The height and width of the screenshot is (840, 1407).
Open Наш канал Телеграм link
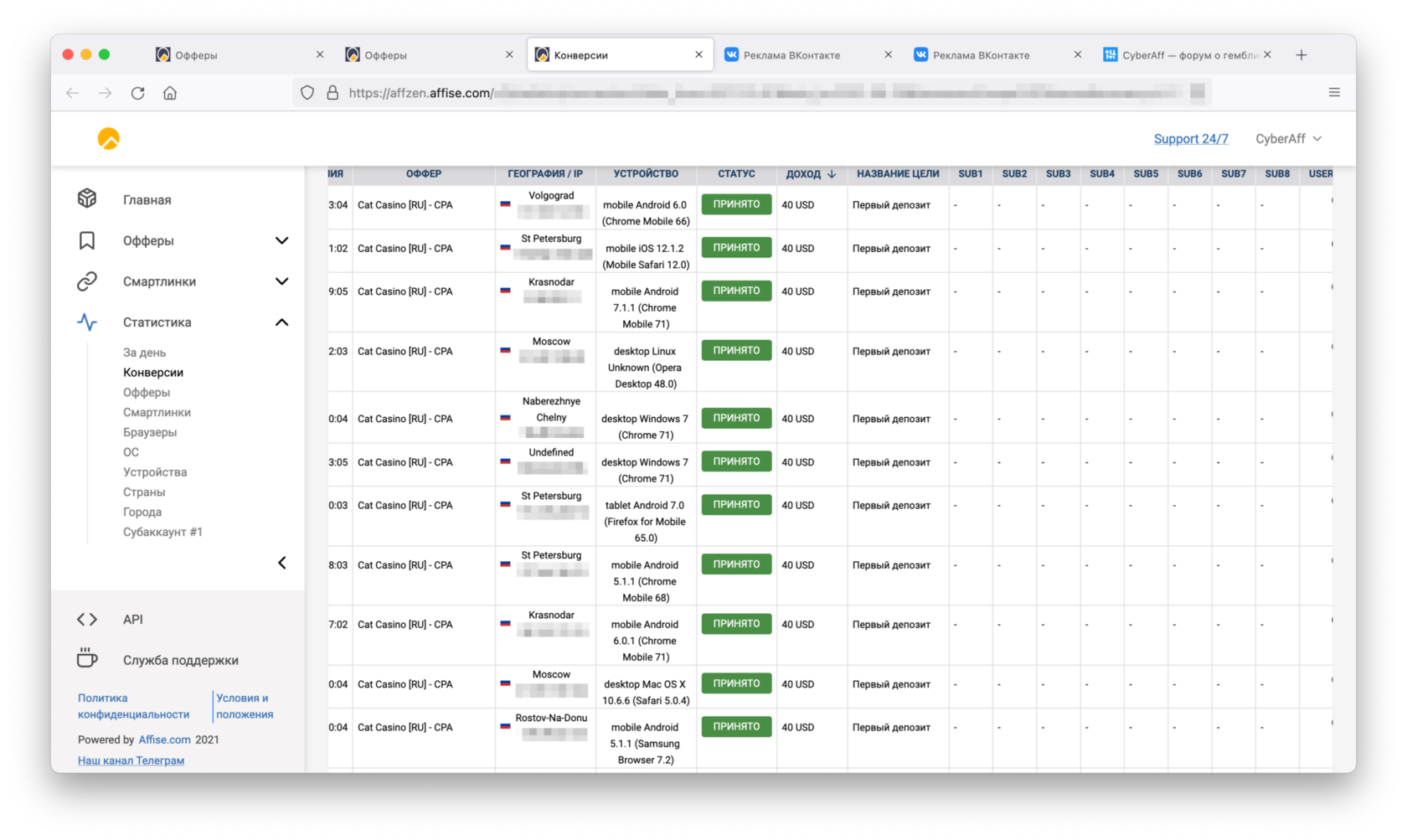tap(131, 760)
